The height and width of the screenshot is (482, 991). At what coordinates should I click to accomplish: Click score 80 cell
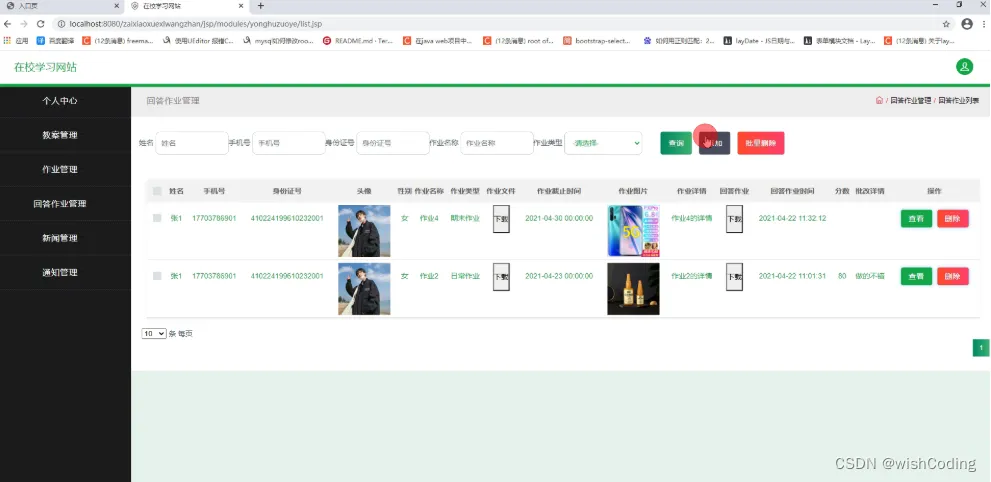tap(842, 276)
